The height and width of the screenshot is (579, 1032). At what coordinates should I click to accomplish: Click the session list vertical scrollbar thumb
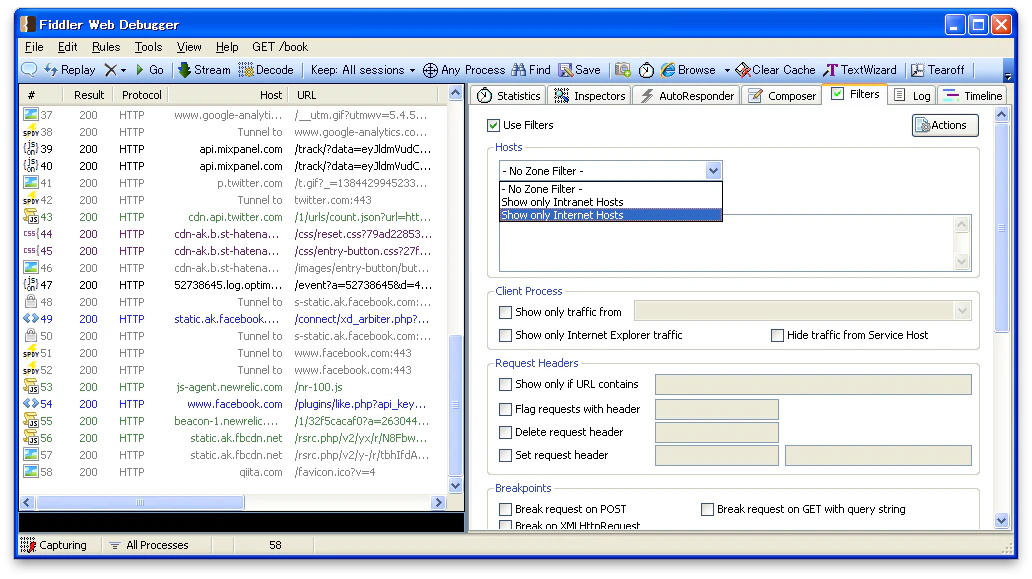coord(455,405)
